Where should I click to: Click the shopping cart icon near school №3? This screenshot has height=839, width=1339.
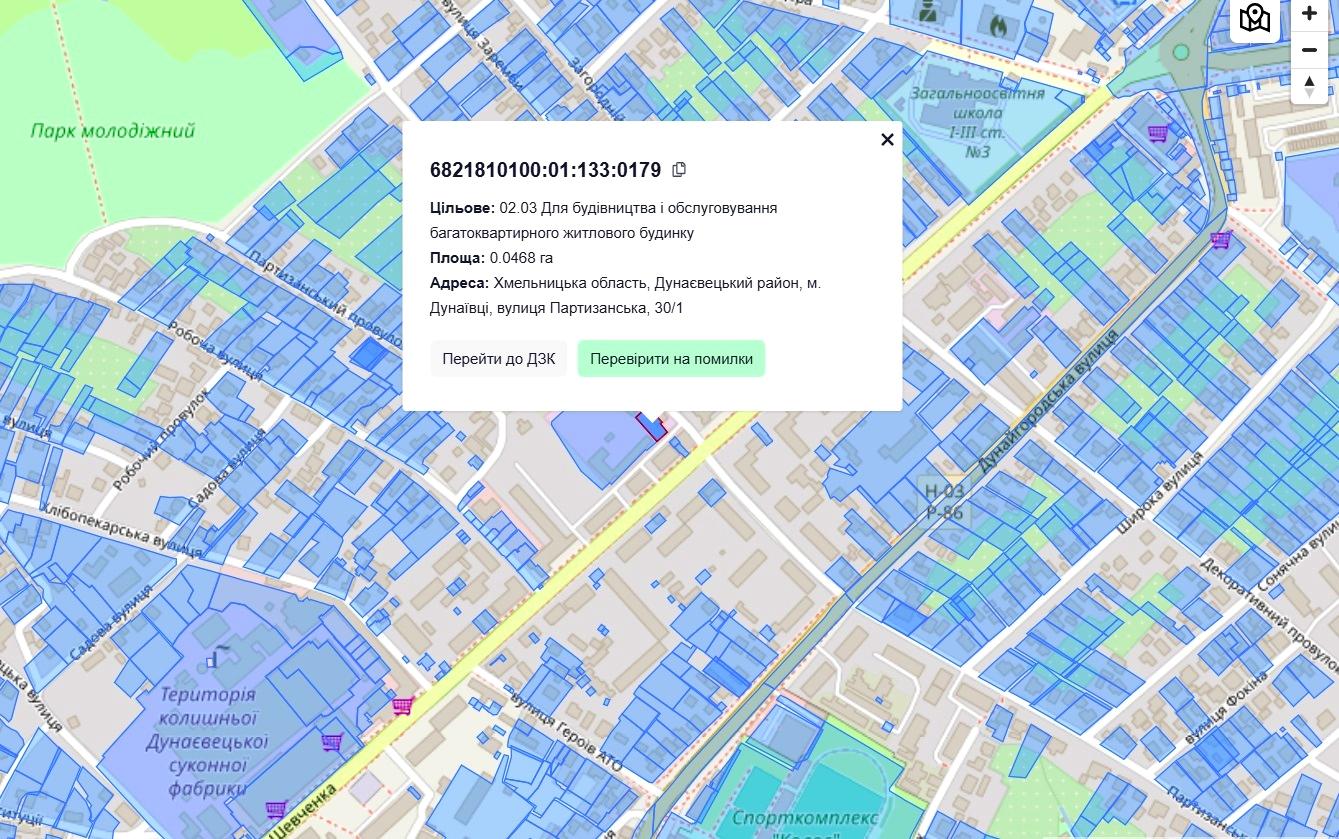click(x=1158, y=133)
